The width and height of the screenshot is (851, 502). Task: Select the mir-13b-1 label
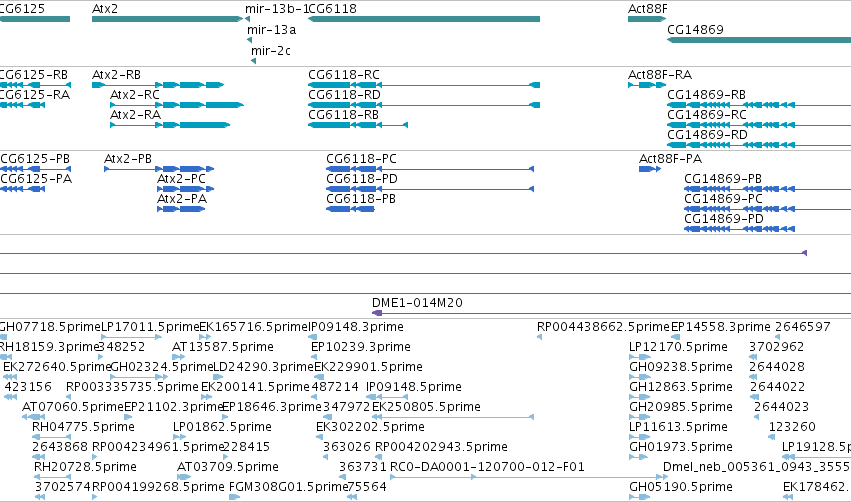coord(276,9)
